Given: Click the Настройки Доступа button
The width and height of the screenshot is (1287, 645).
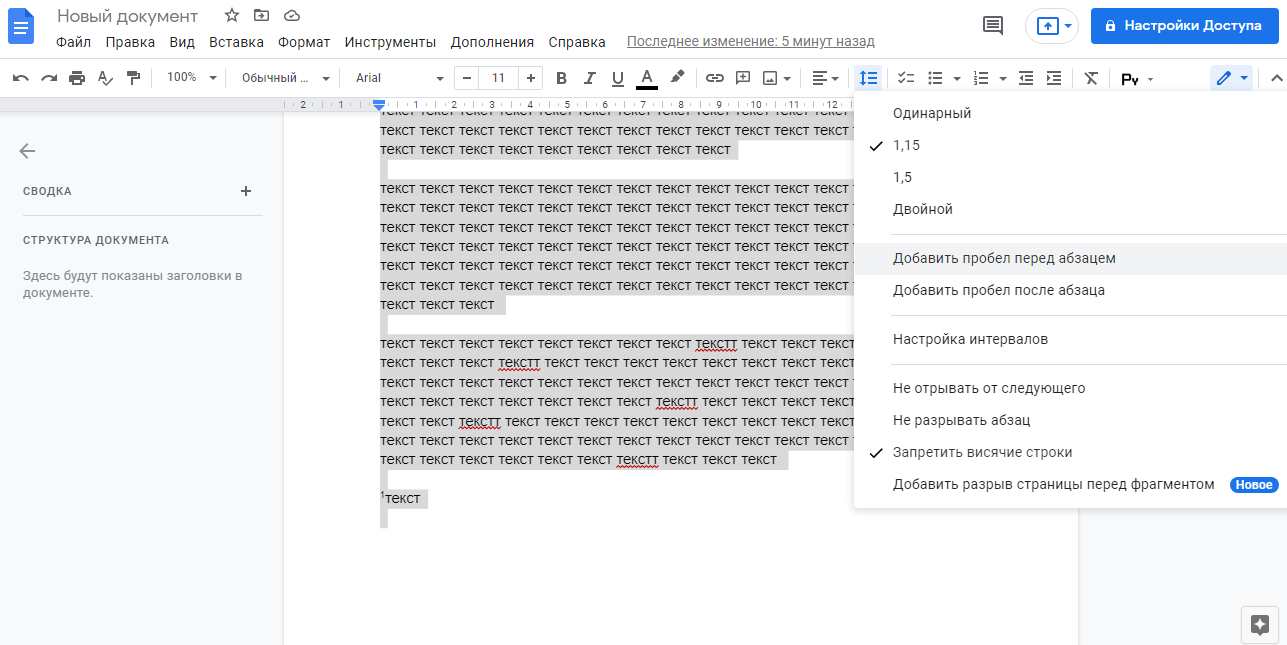Looking at the screenshot, I should click(1184, 26).
